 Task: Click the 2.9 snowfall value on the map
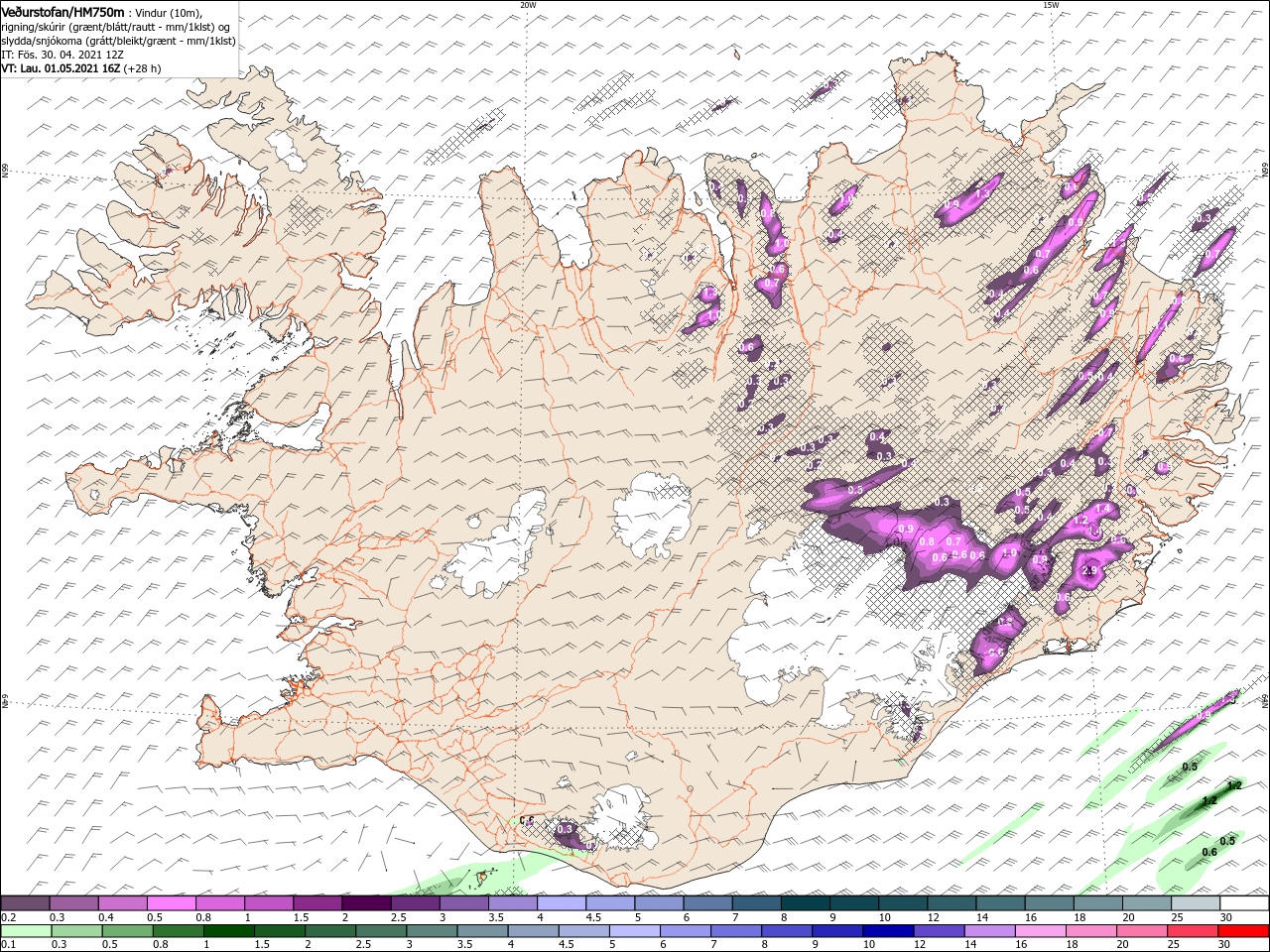(x=1088, y=572)
